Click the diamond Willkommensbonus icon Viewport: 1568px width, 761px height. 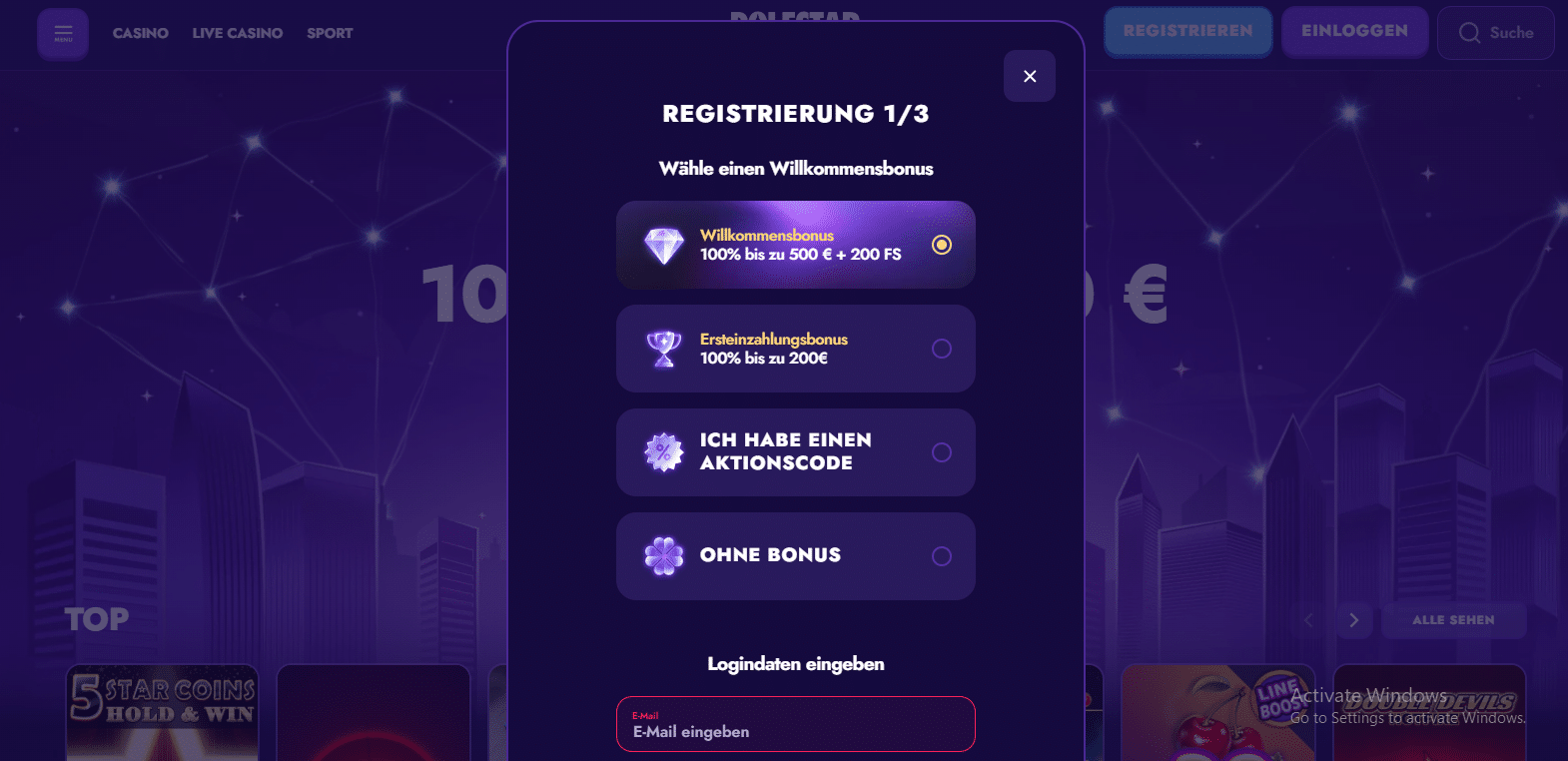(x=664, y=245)
